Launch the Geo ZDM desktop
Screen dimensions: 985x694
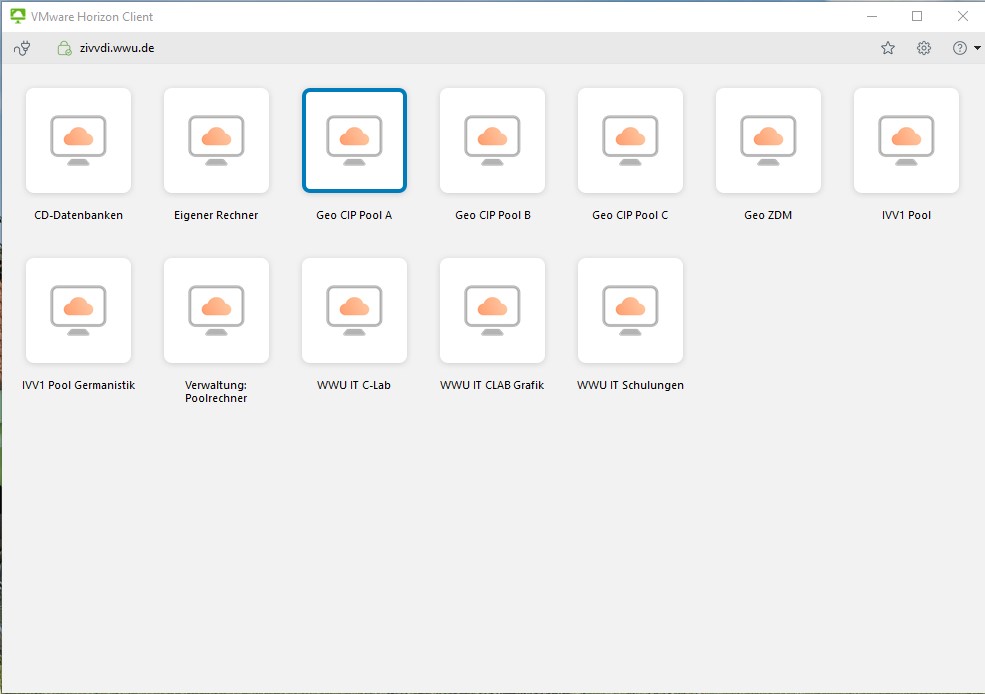click(768, 140)
